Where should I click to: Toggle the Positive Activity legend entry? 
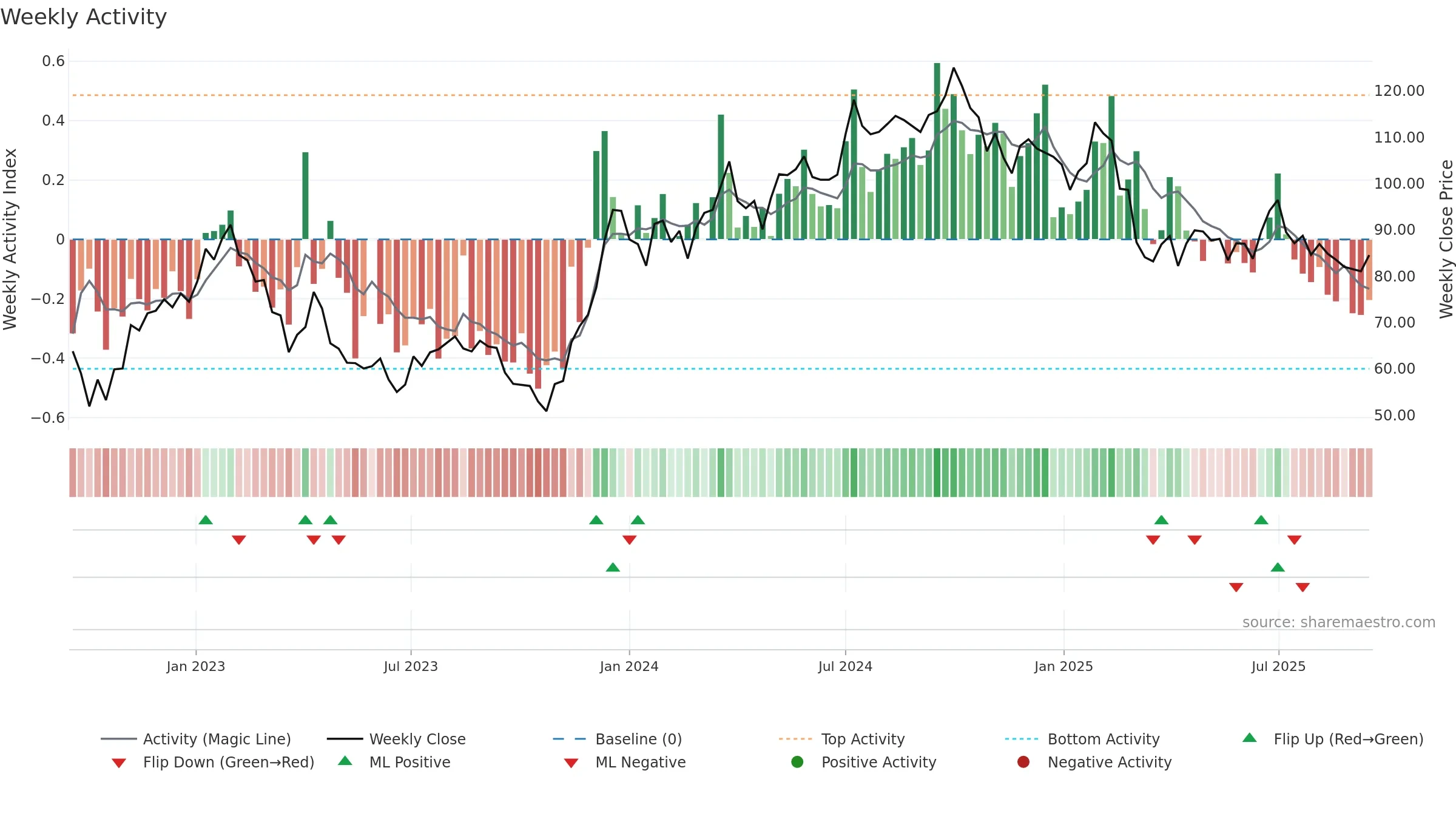click(864, 762)
